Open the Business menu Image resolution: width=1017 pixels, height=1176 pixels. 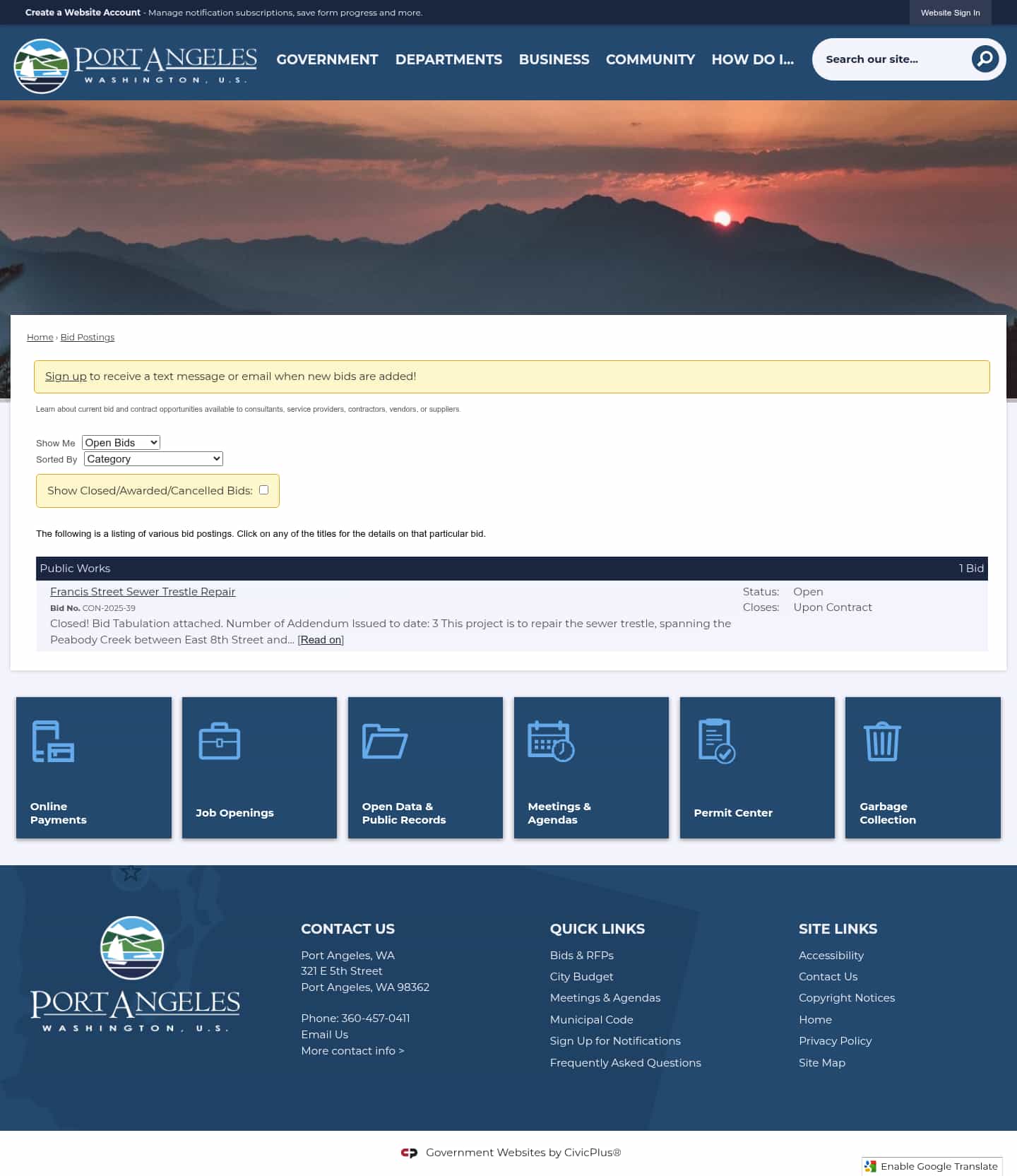[554, 59]
